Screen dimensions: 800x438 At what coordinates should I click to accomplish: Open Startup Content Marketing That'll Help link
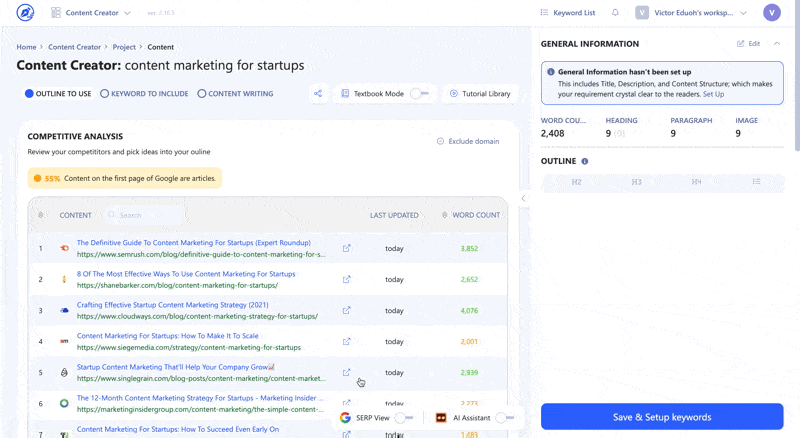(x=176, y=367)
